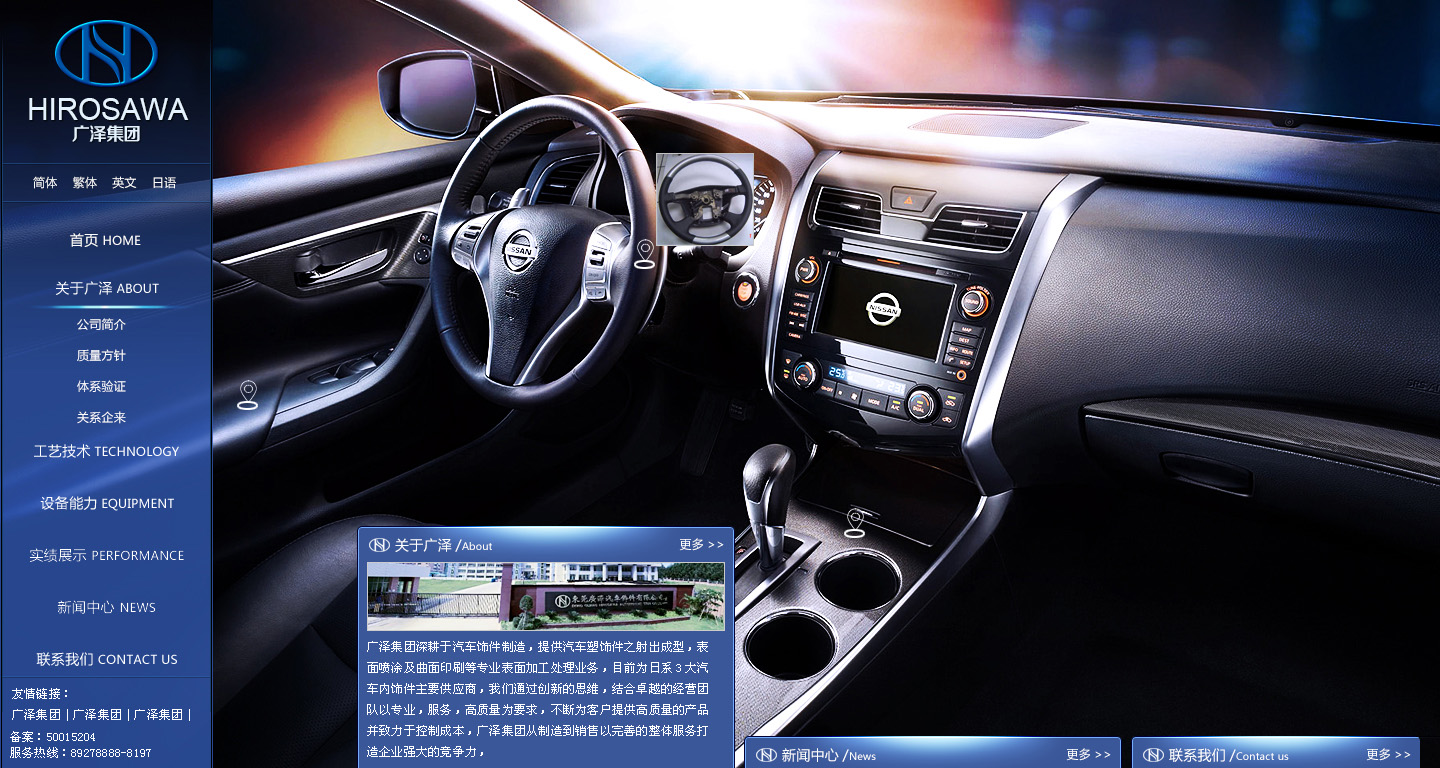Click the 联系我们 /Contact us panel title

1228,755
